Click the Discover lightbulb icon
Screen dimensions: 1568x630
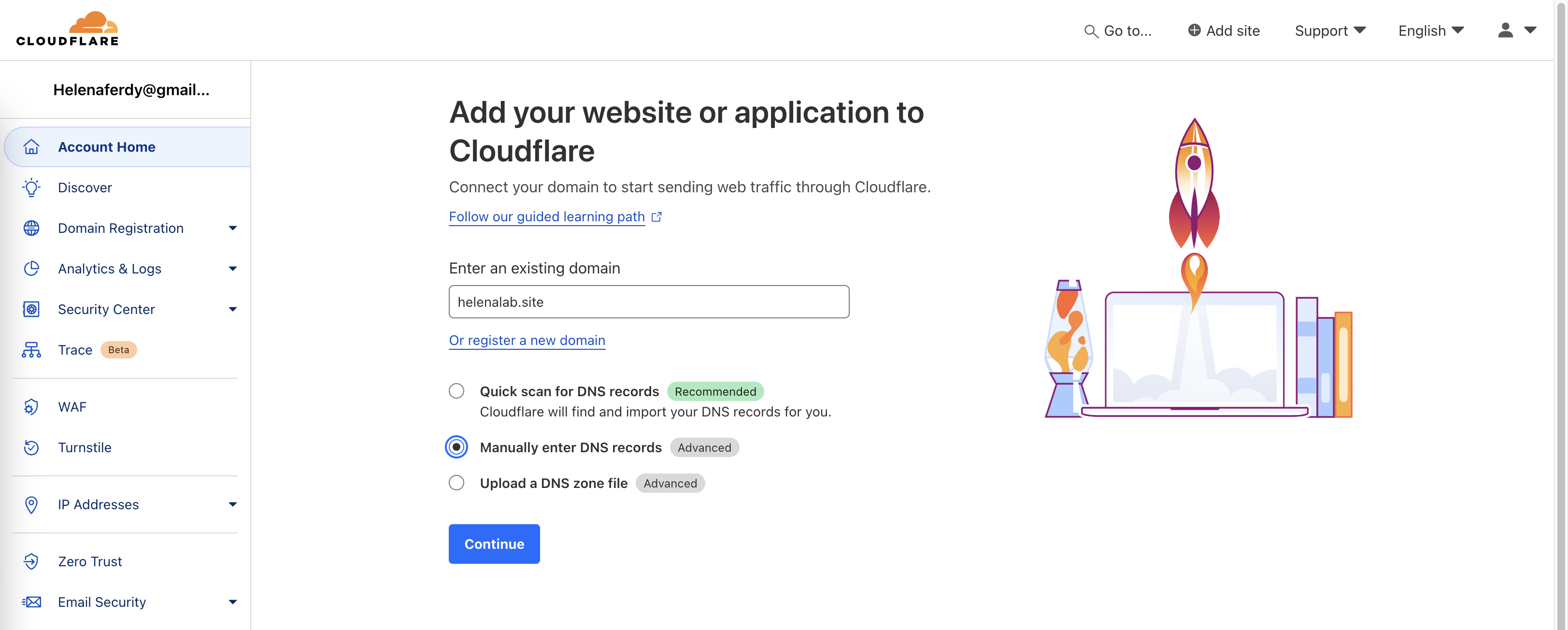[31, 187]
